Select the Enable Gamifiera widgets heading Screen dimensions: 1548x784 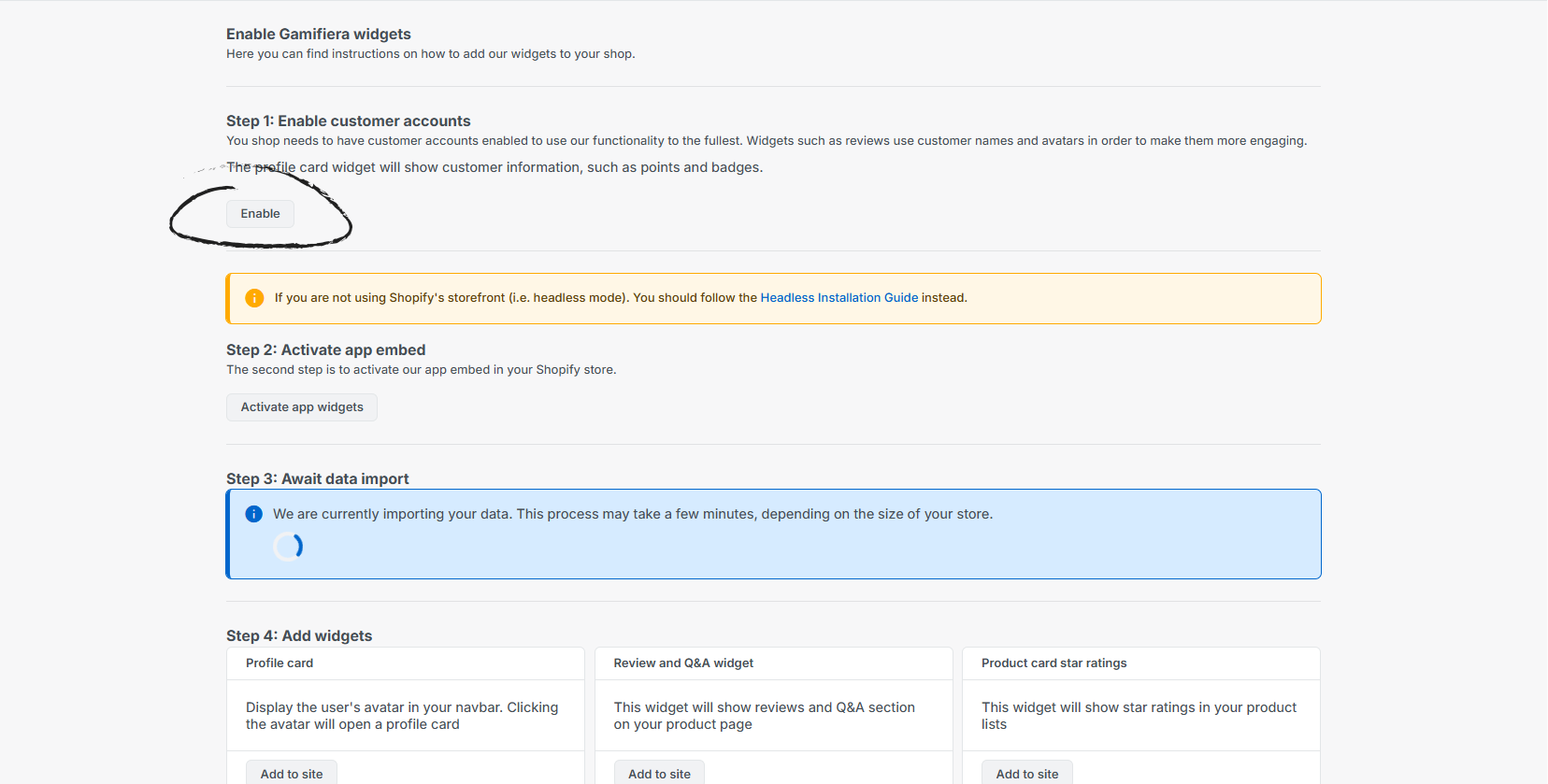318,35
